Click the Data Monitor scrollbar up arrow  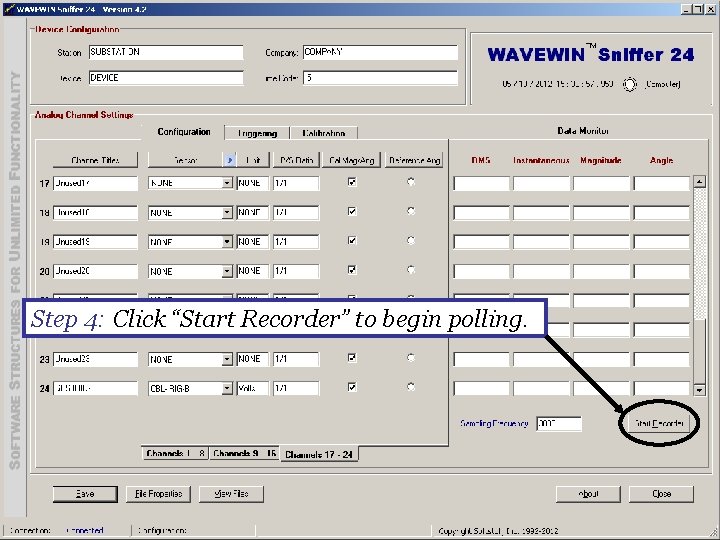699,181
